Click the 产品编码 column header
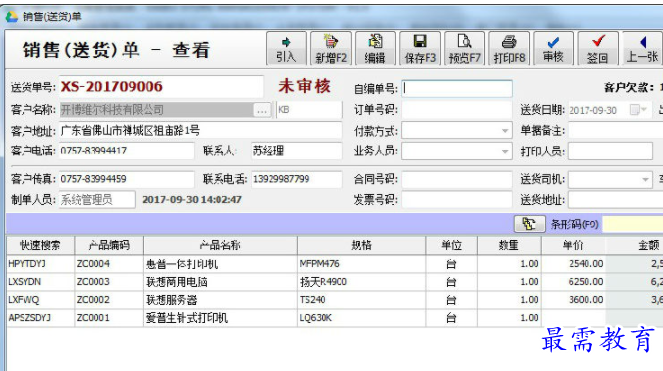The image size is (663, 371). pos(109,245)
